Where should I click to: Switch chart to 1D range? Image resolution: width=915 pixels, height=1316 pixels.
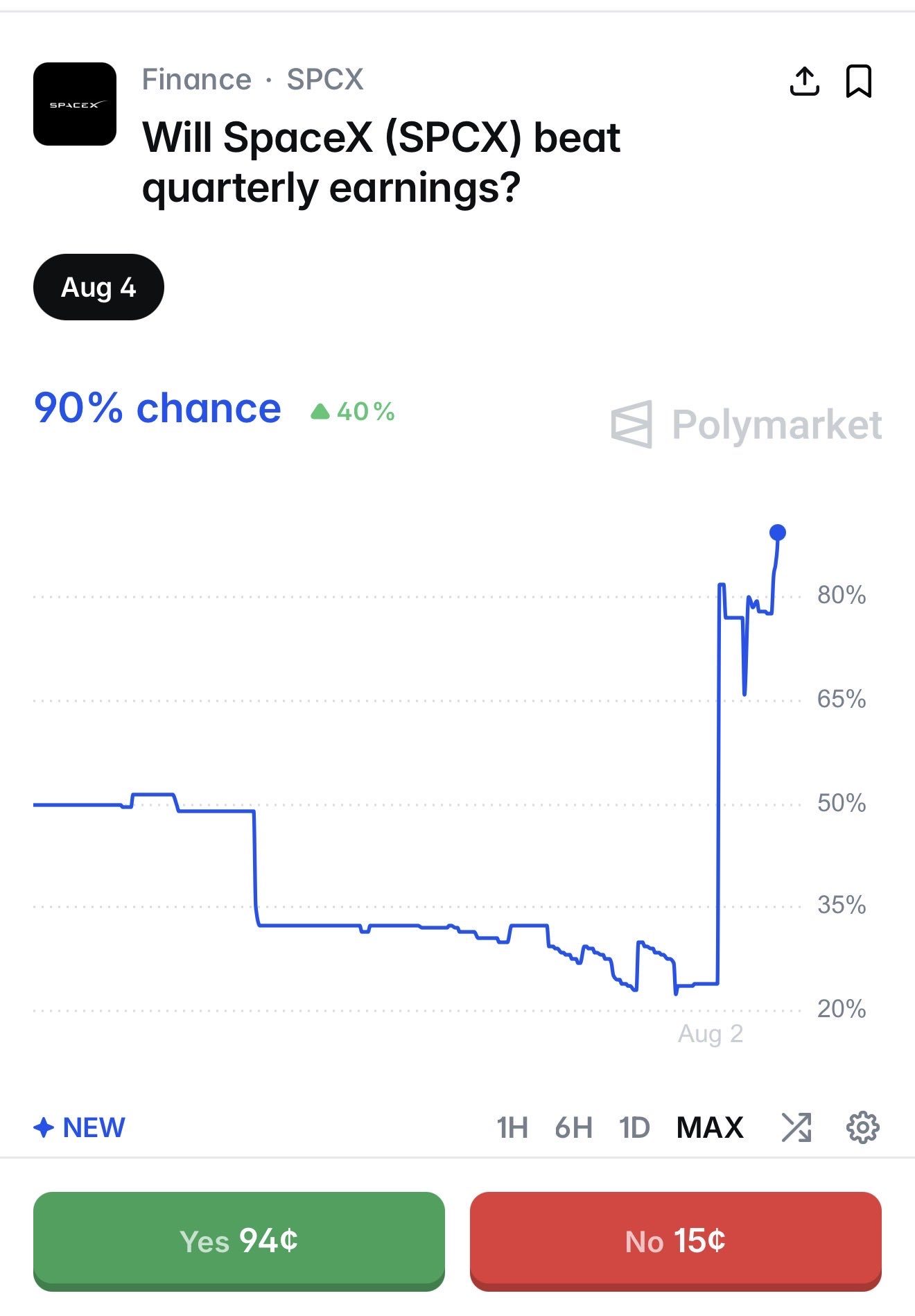pyautogui.click(x=634, y=1127)
